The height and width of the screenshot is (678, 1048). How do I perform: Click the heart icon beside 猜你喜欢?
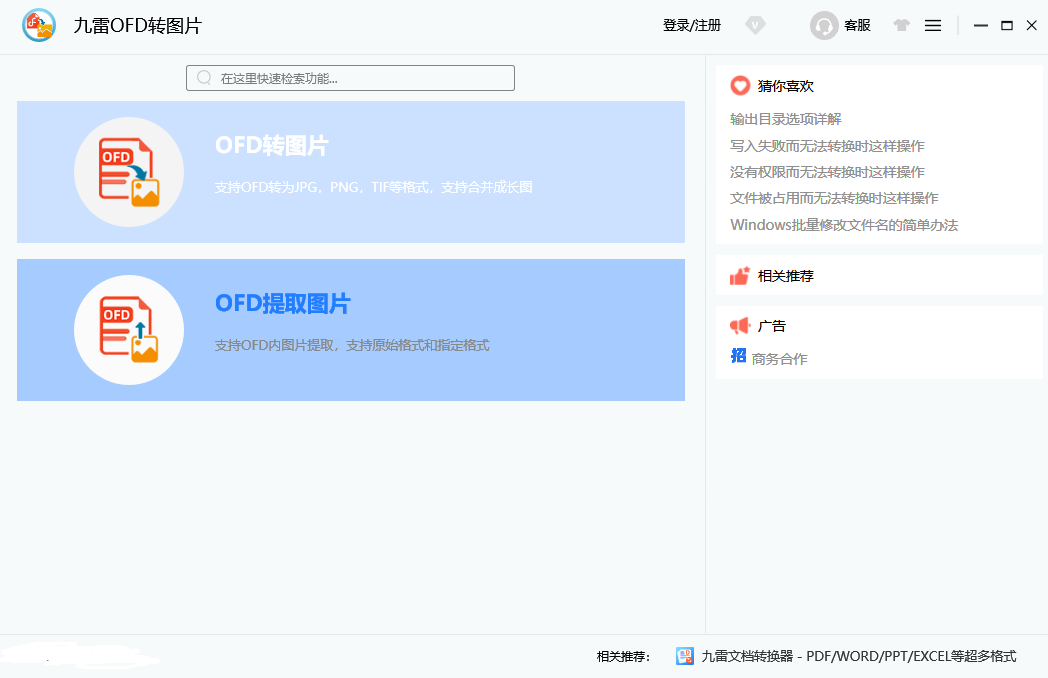click(740, 86)
